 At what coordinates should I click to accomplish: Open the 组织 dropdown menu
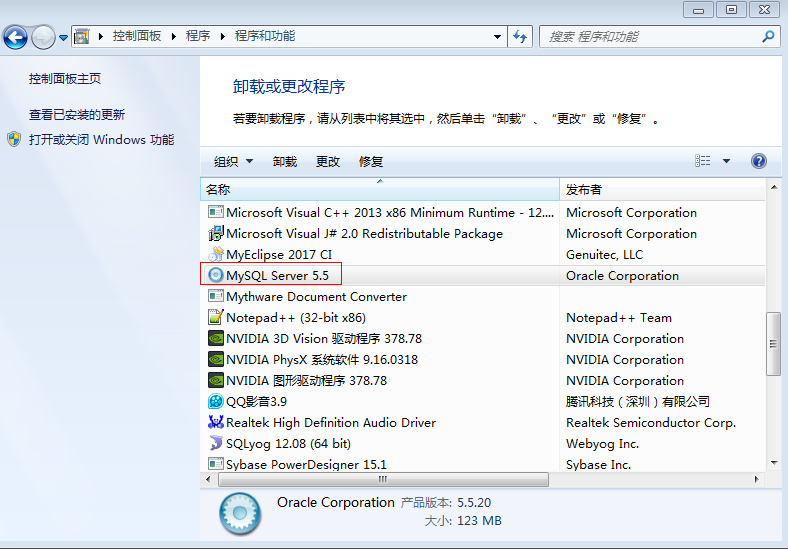(234, 161)
